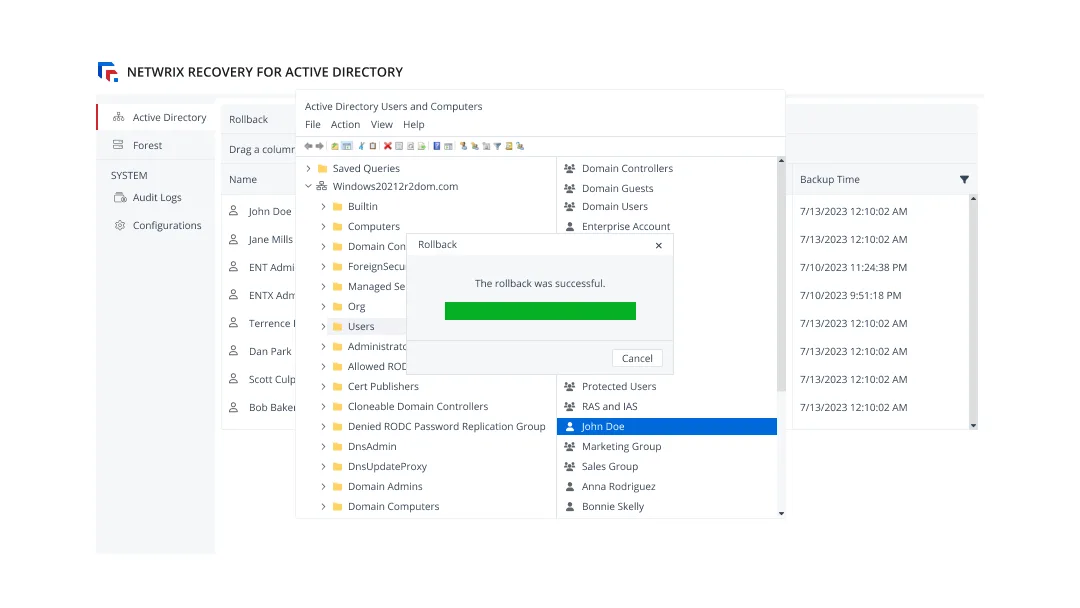Screen dimensions: 1080x608
Task: Select user Bonnie Skelly
Action: pos(613,506)
